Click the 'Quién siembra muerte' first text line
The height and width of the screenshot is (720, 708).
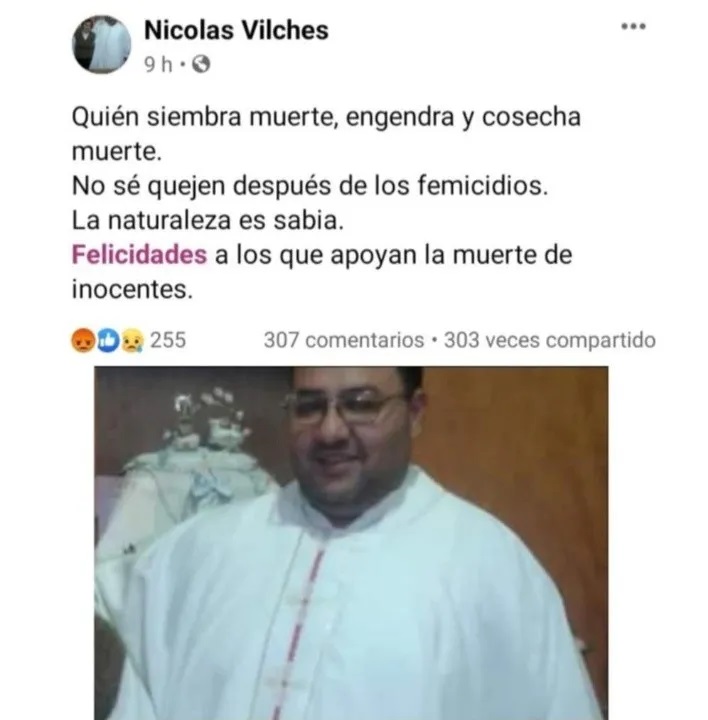(x=326, y=117)
